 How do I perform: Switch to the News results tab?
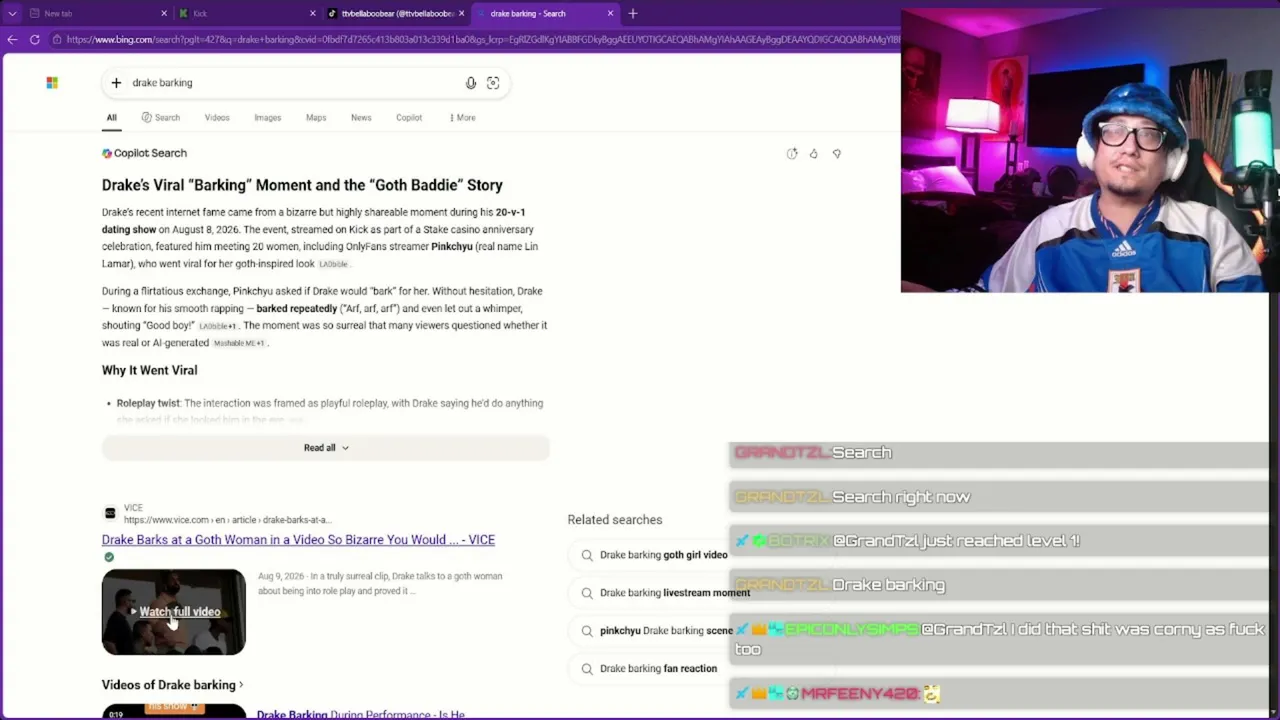tap(361, 118)
